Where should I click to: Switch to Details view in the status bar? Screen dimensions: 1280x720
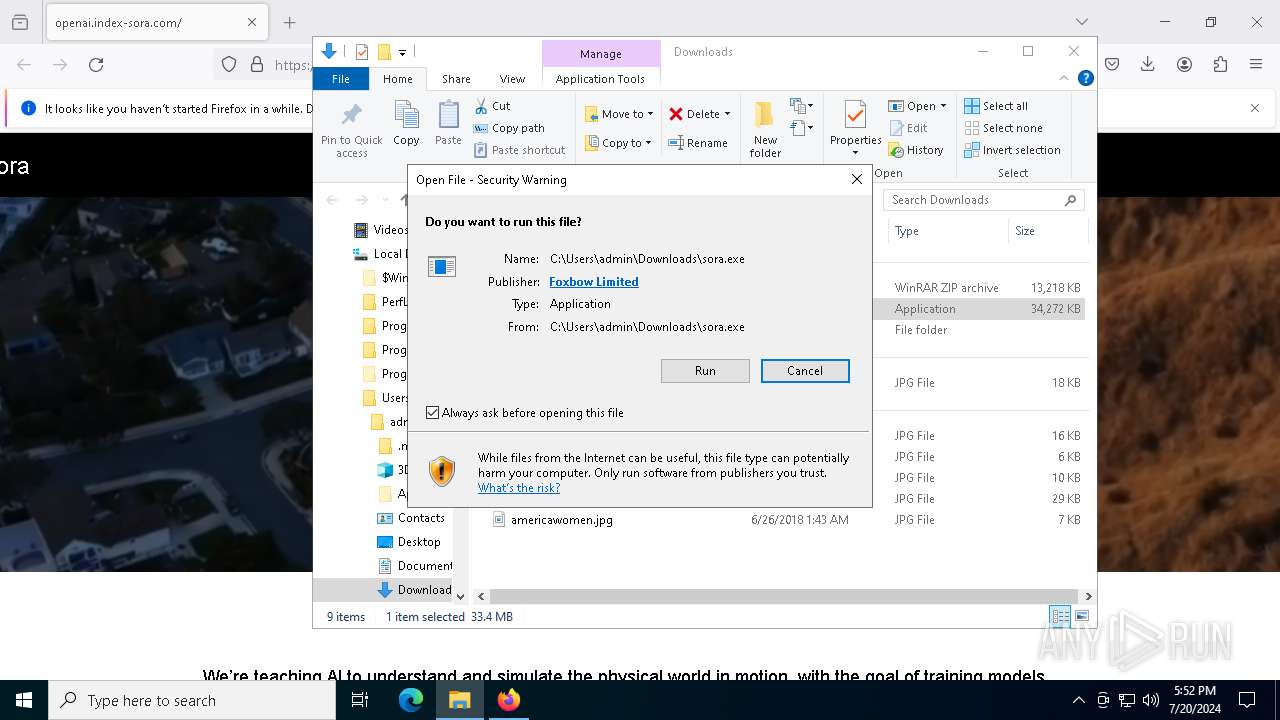[x=1060, y=616]
